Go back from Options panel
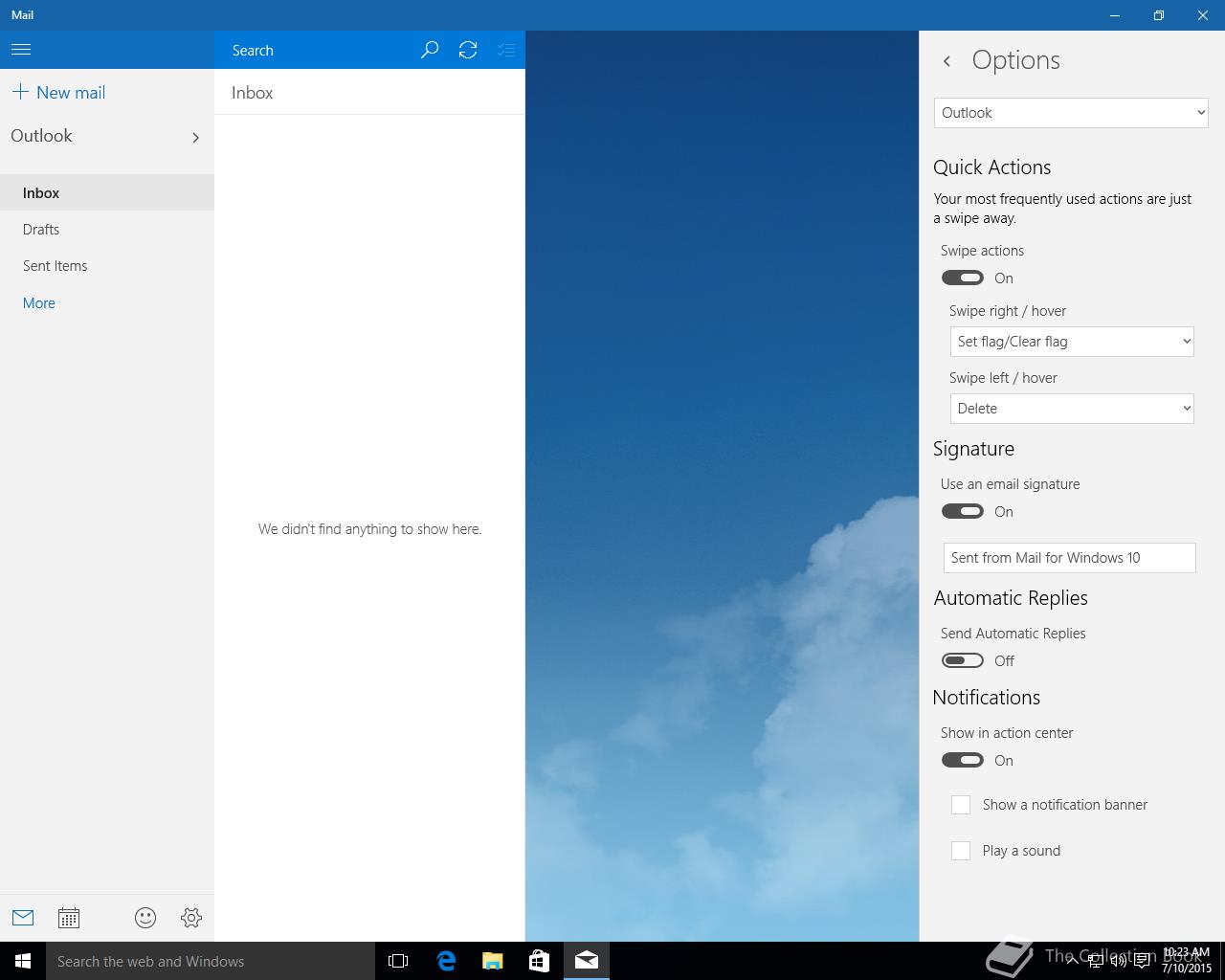Screen dimensions: 1225x980 (x=947, y=61)
